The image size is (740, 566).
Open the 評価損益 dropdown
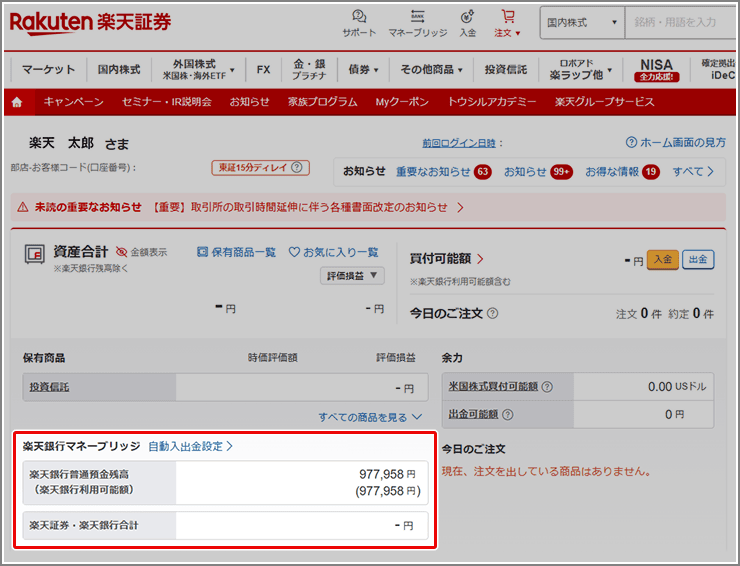point(352,275)
